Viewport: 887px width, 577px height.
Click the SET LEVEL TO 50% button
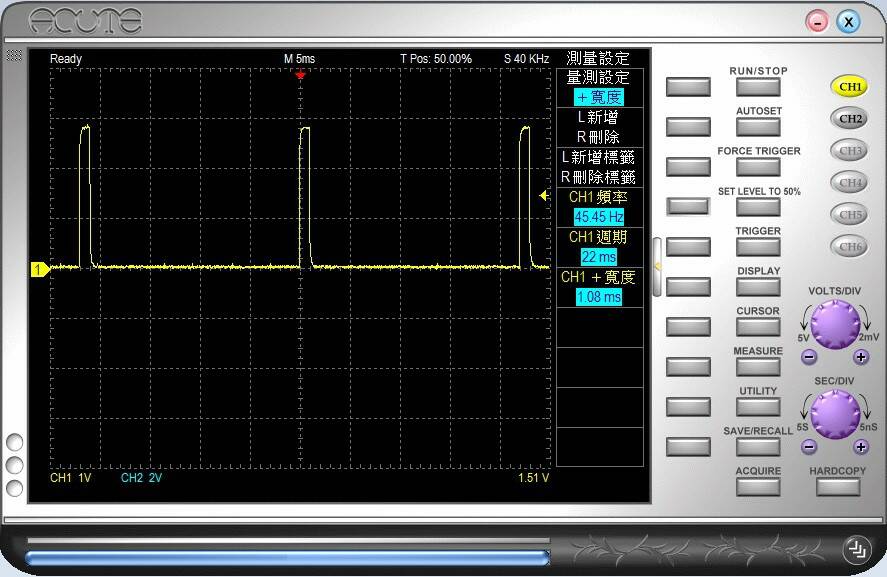758,207
